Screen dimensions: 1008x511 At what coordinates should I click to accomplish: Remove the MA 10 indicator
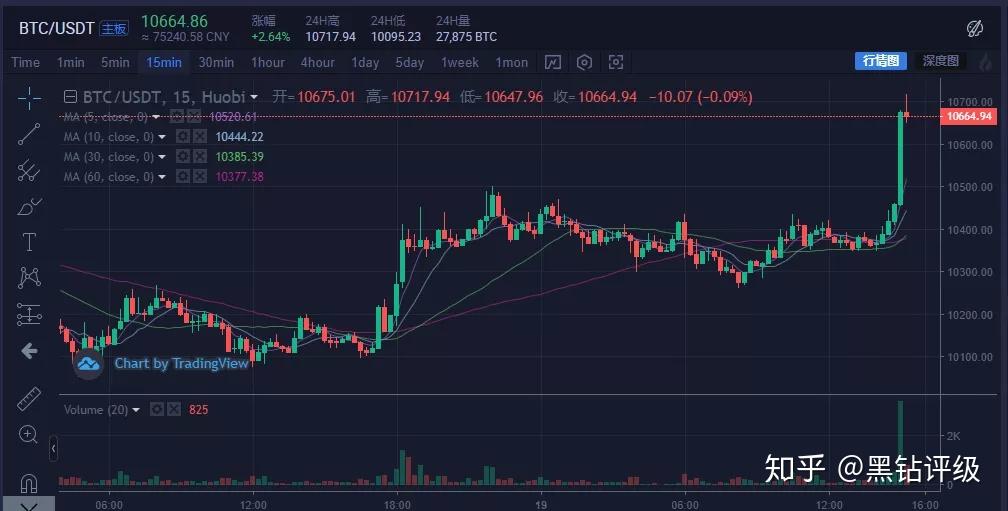[200, 137]
